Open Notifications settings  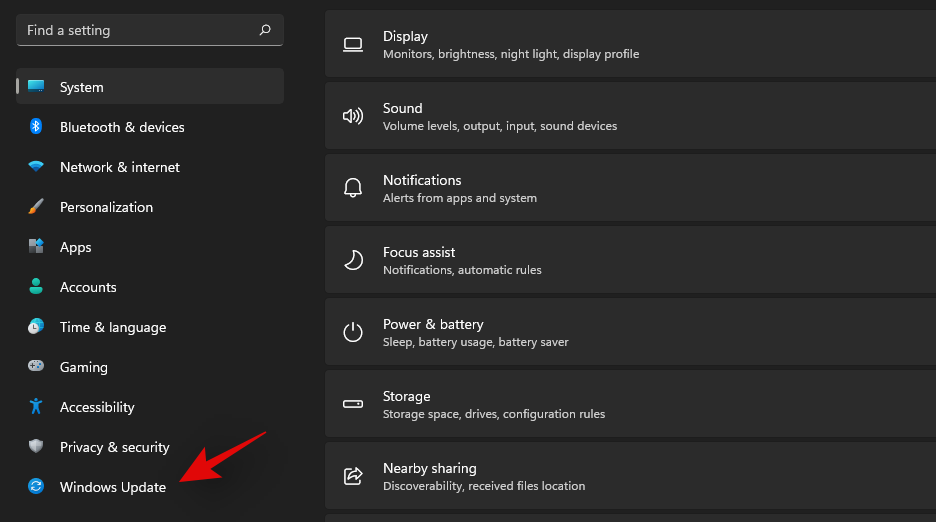tap(630, 188)
